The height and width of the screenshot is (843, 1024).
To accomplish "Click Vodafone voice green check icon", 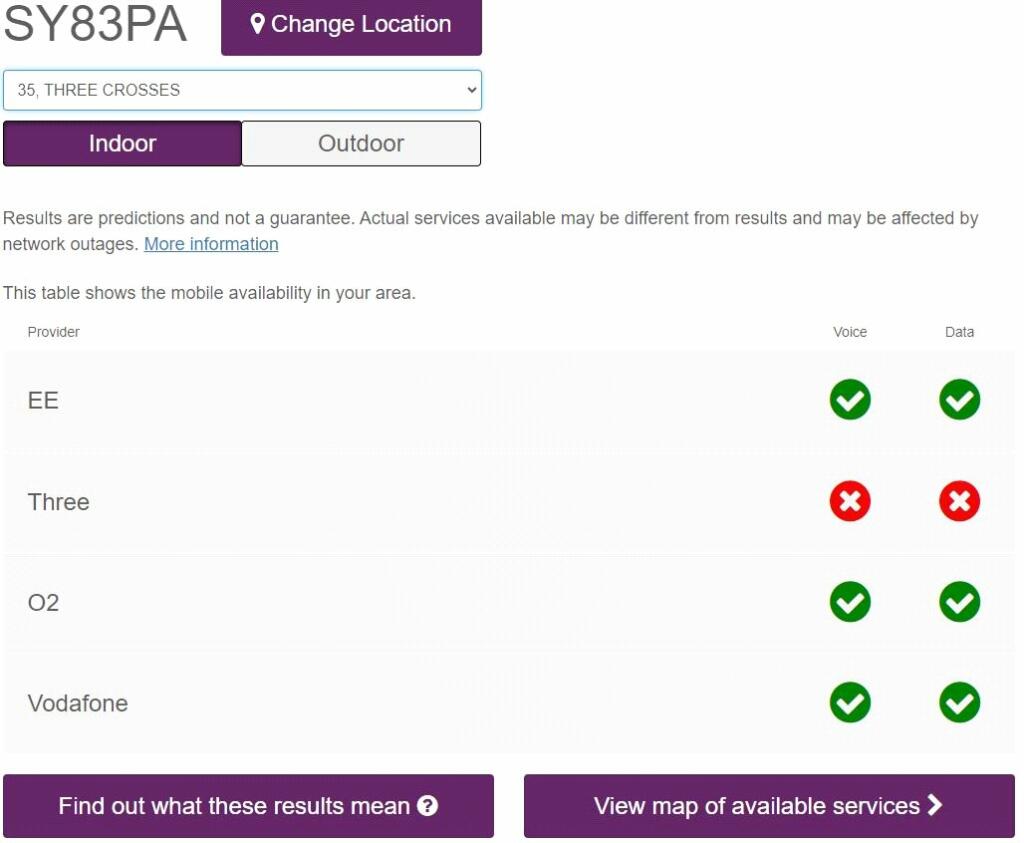I will (850, 703).
